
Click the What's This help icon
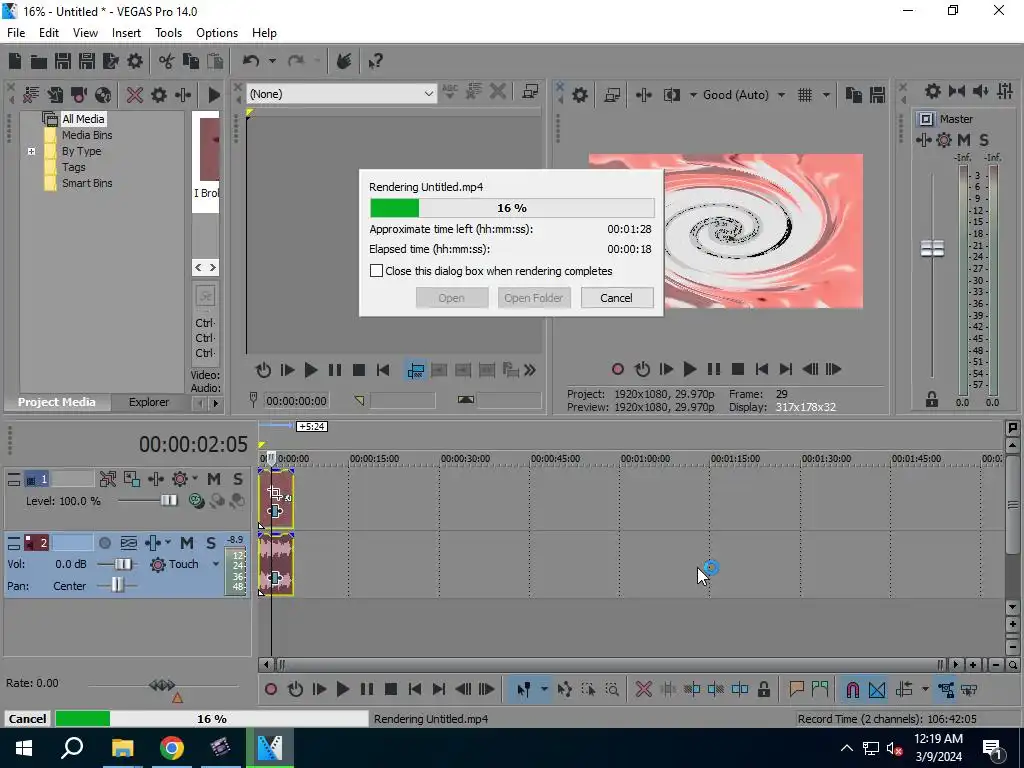(376, 61)
